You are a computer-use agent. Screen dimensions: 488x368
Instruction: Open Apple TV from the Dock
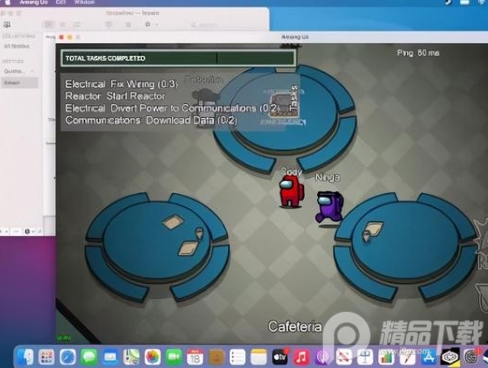[x=280, y=358]
